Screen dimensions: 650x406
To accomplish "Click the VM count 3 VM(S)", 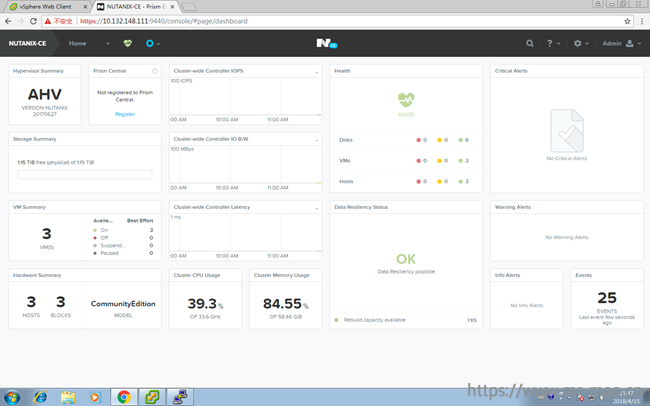I will [x=46, y=238].
